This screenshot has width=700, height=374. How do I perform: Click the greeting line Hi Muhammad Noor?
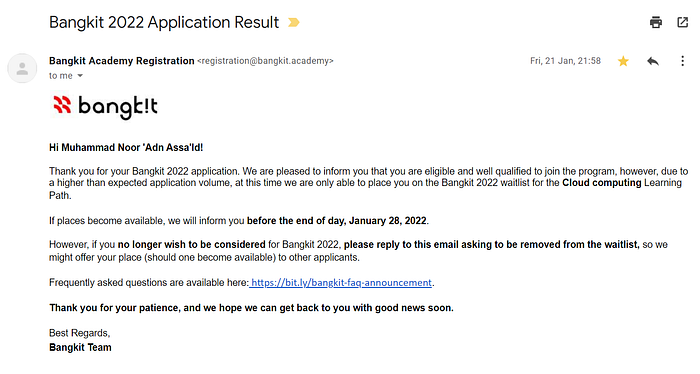point(126,148)
